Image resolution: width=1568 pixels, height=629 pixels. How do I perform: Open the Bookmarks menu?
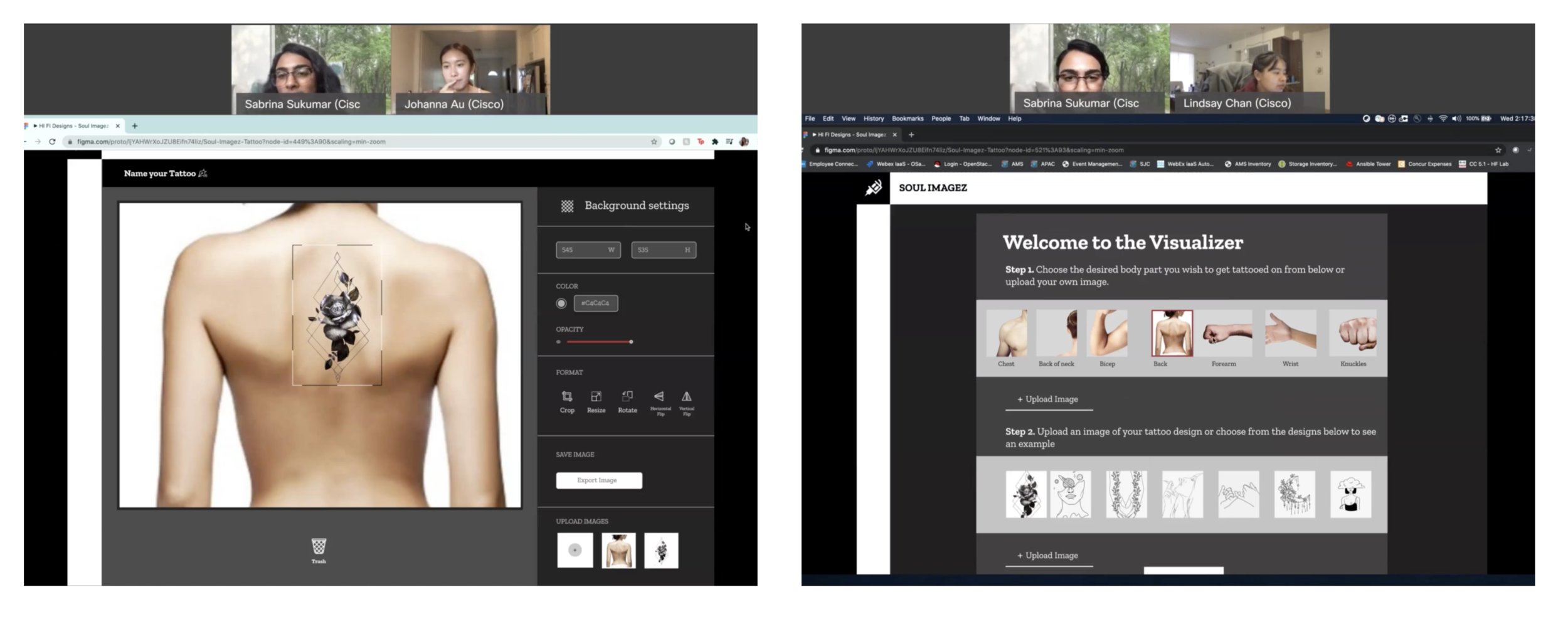[908, 119]
